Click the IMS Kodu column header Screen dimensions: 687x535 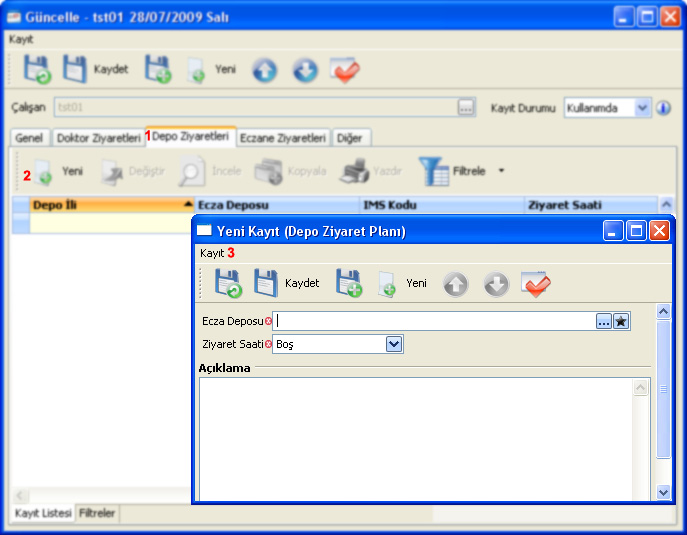click(x=442, y=205)
